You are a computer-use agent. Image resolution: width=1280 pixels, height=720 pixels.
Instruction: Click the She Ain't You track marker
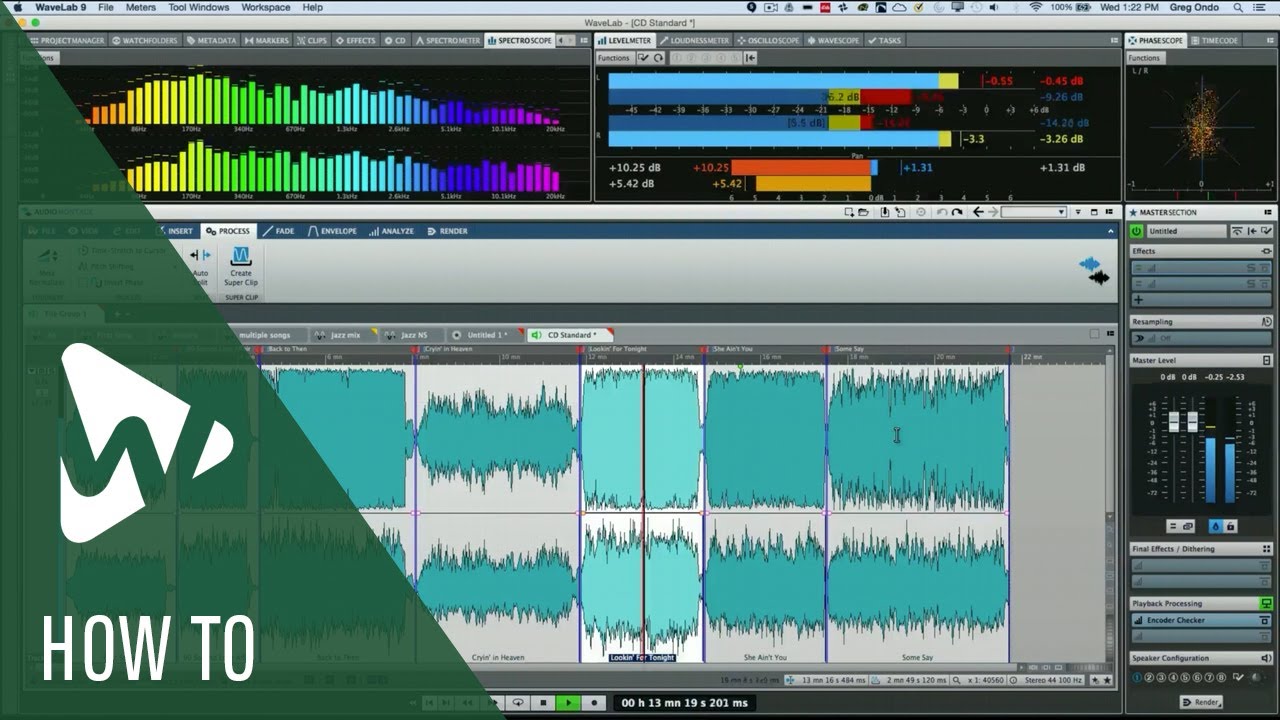pyautogui.click(x=735, y=349)
